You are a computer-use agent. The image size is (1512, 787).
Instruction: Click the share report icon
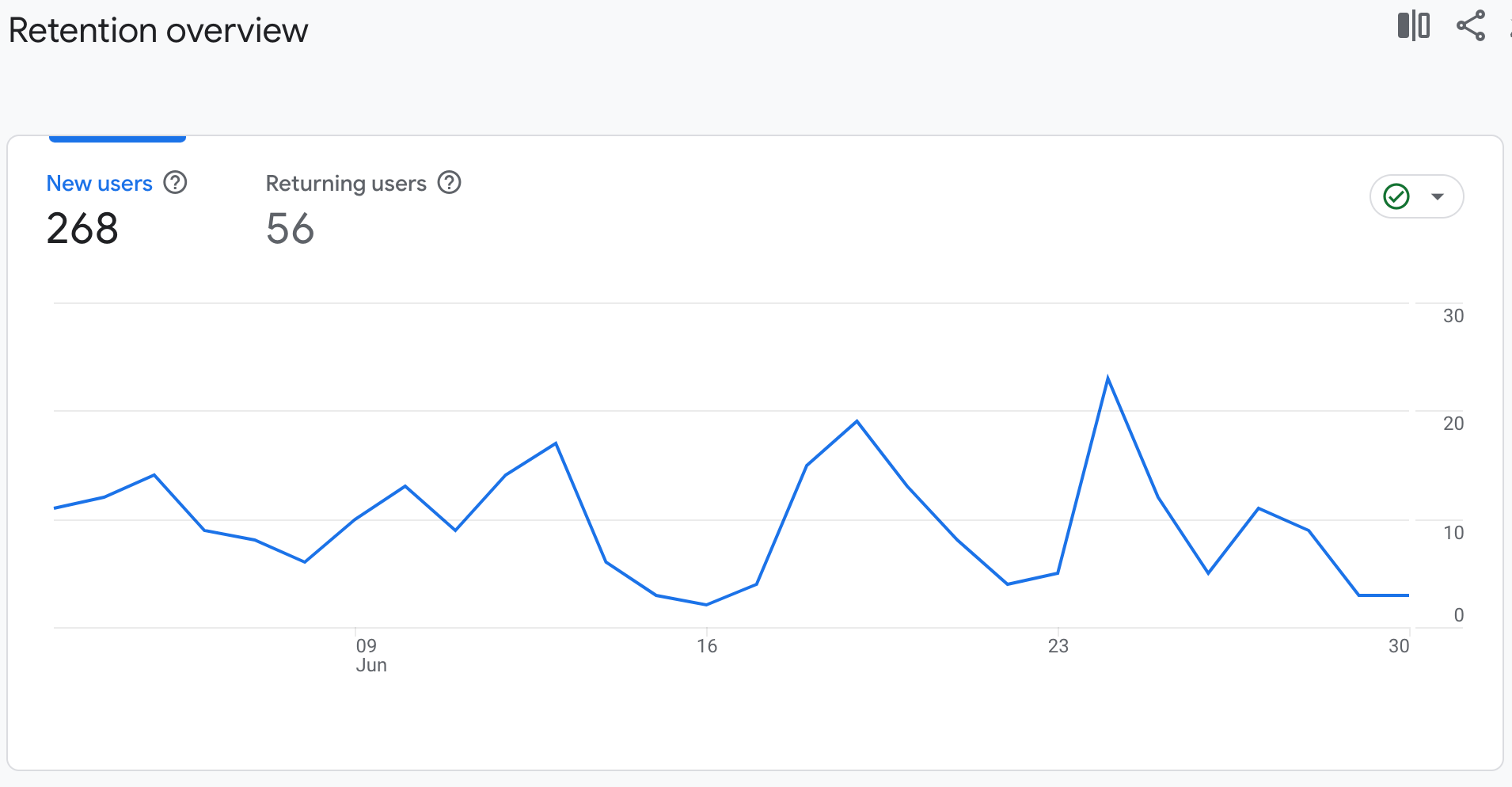point(1471,25)
